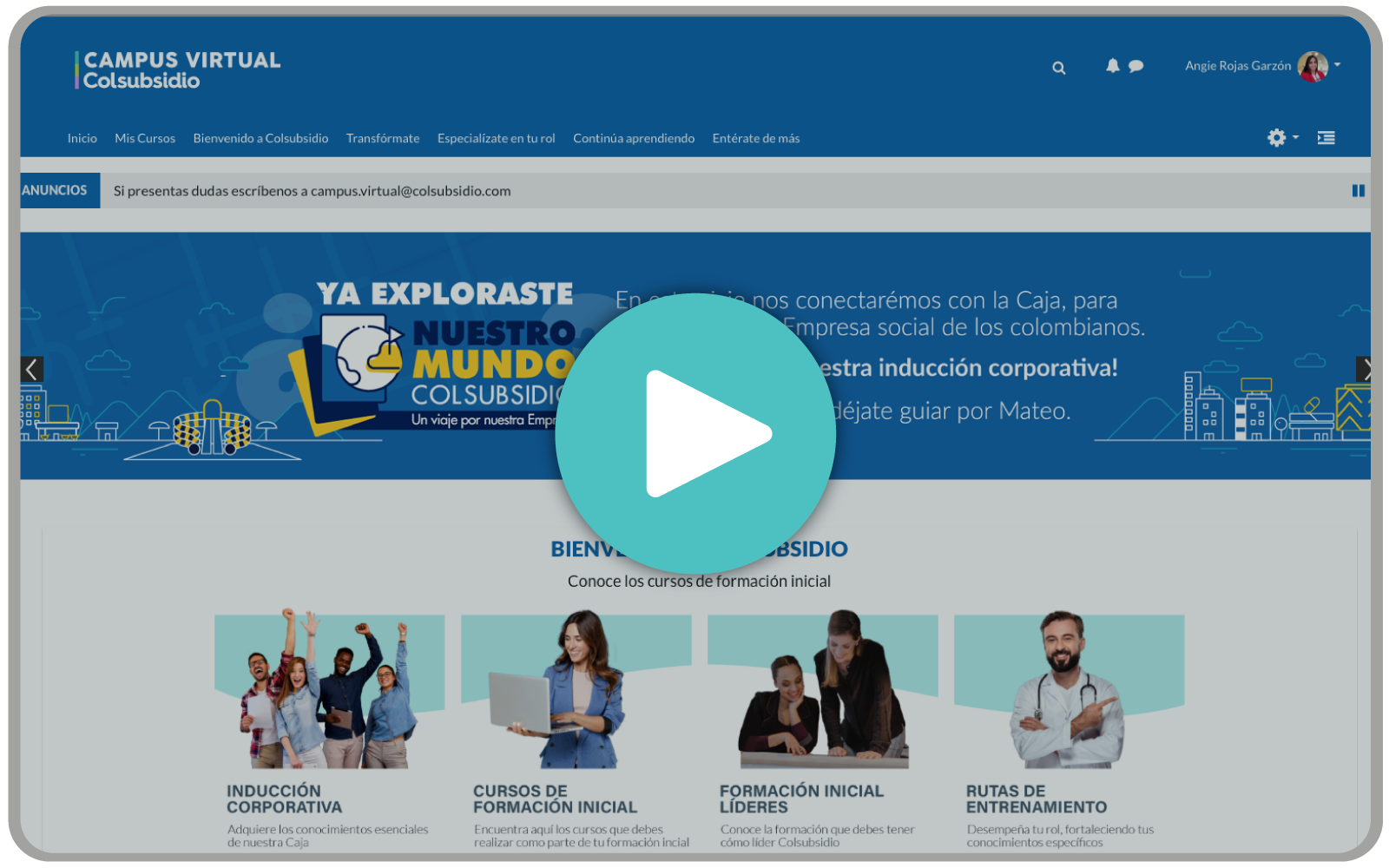
Task: Click CURSOS DE FORMACIÓN INICIAL title
Action: [x=555, y=799]
